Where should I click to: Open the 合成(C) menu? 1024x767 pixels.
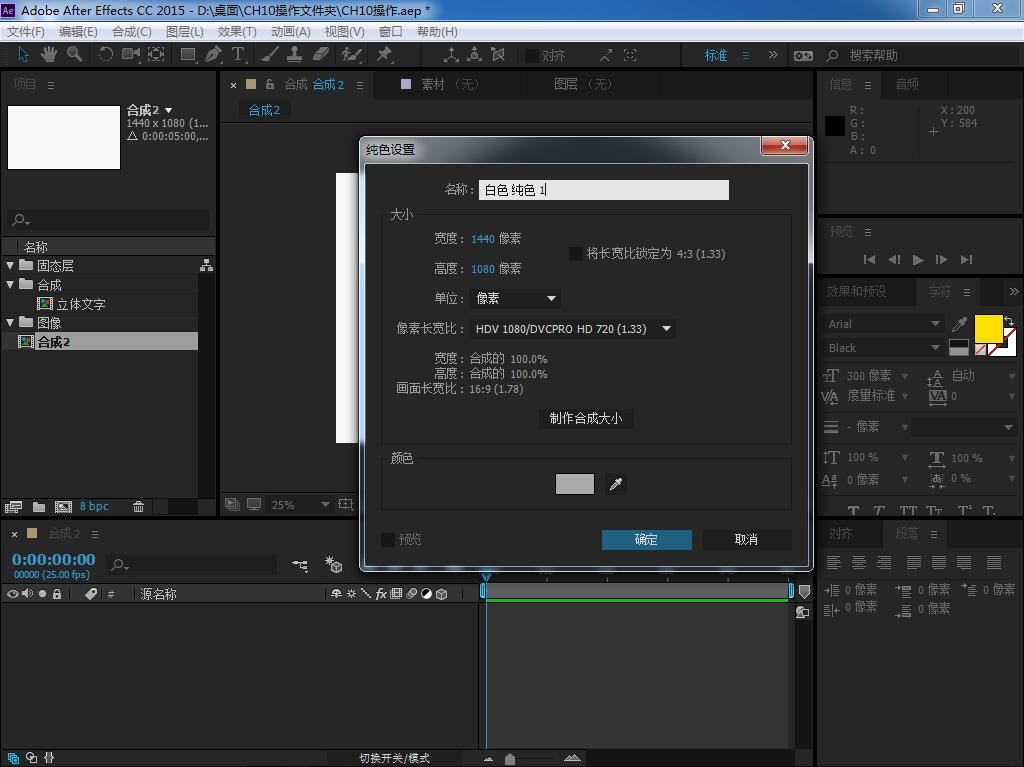[131, 31]
